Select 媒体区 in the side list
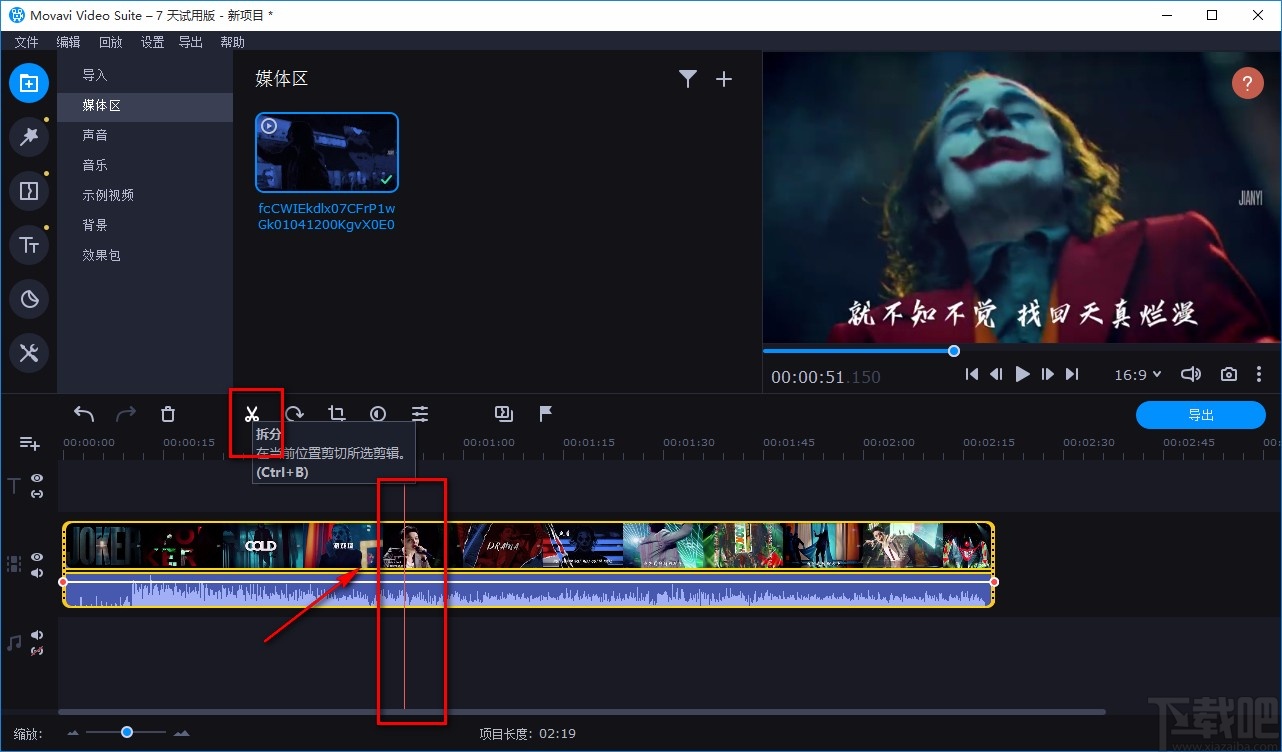This screenshot has width=1282, height=752. pos(145,105)
